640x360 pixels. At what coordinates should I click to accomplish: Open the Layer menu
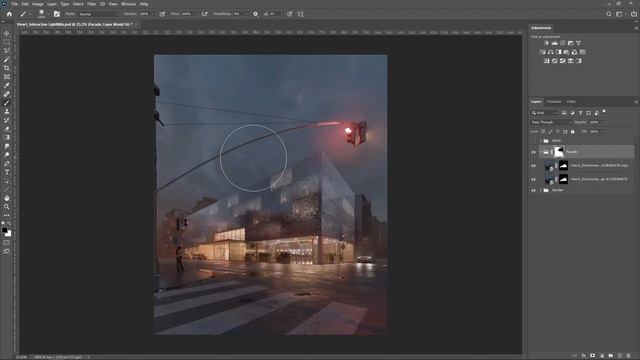pyautogui.click(x=52, y=4)
